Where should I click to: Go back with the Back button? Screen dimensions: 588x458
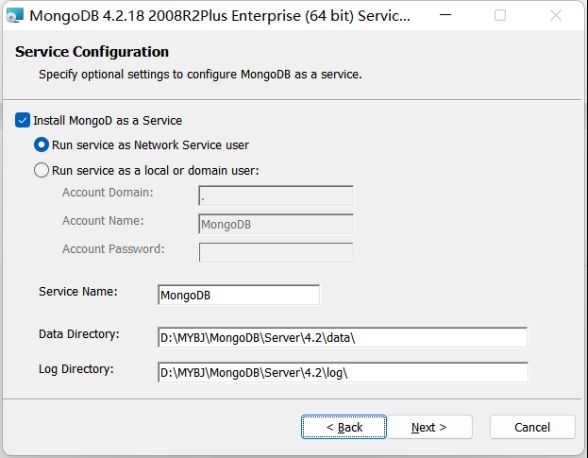(x=344, y=427)
